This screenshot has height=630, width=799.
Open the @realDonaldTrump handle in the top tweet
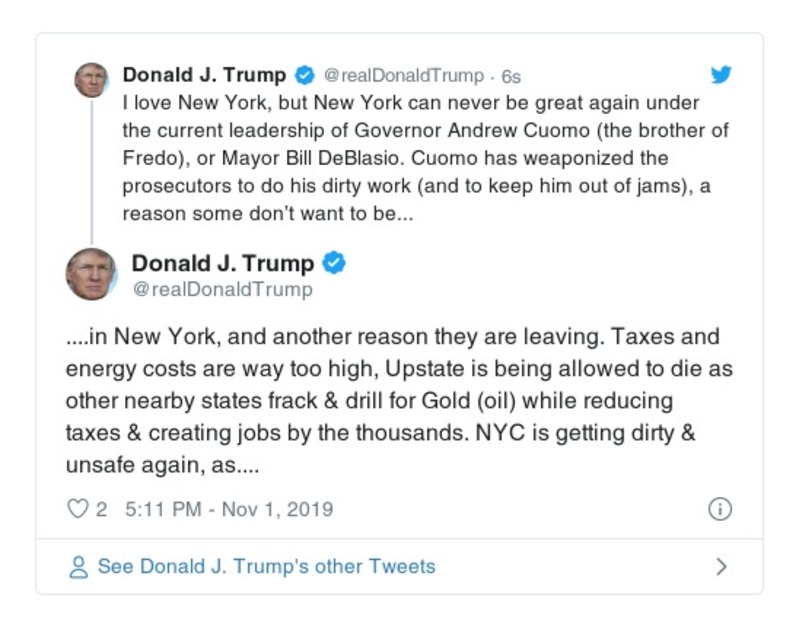click(404, 76)
